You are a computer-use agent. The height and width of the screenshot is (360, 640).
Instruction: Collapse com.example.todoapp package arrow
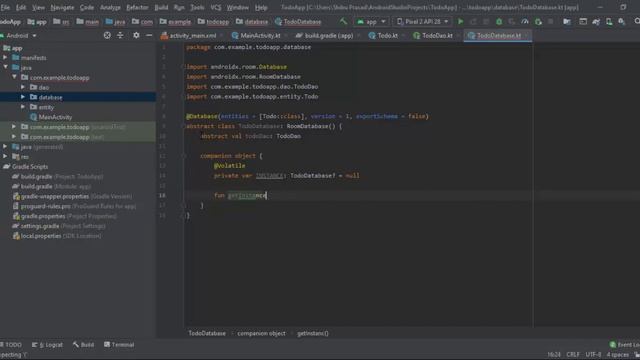pos(14,77)
